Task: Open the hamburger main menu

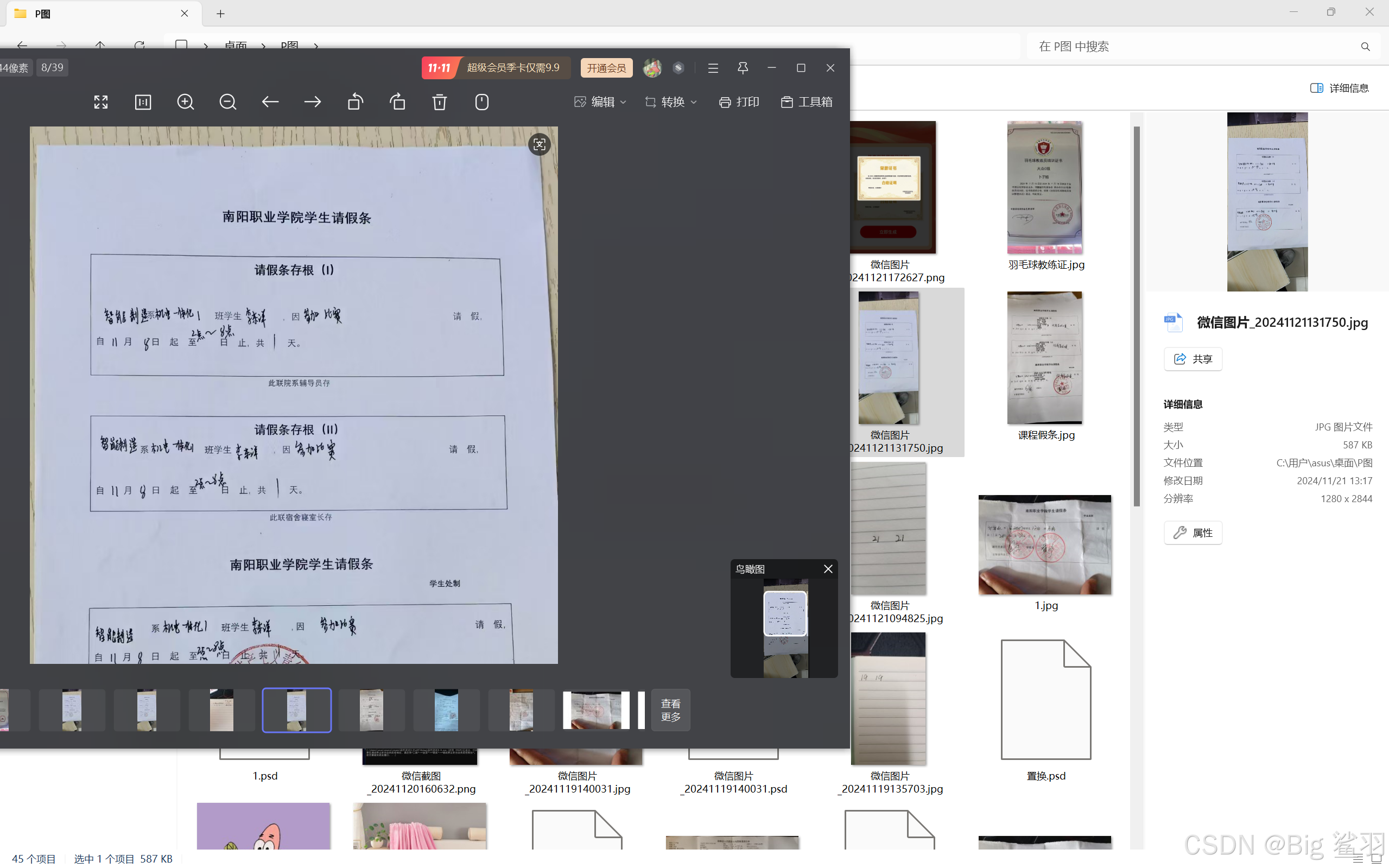Action: point(713,68)
